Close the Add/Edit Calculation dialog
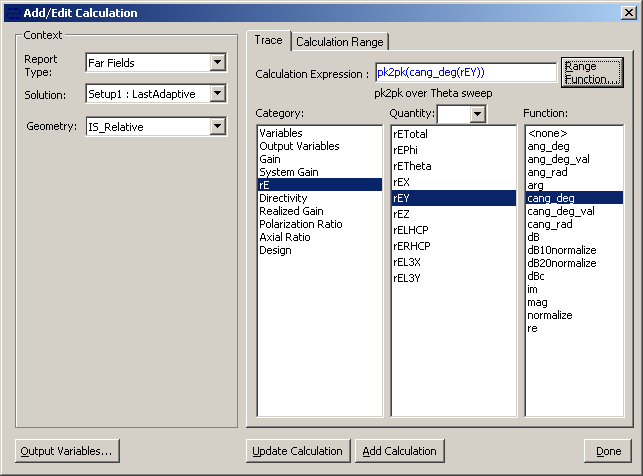This screenshot has height=476, width=643. click(x=629, y=13)
